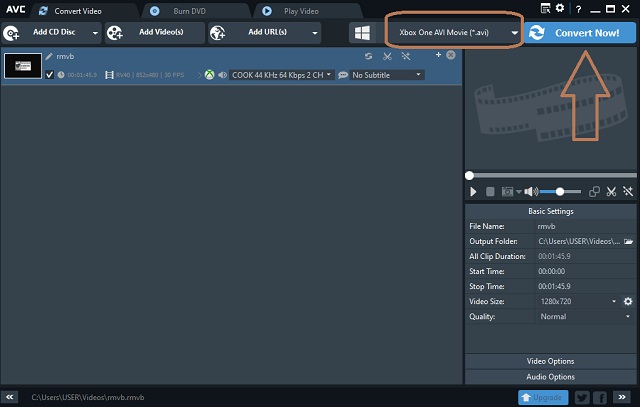Click the rmvb video thumbnail
Screen dimensions: 640x407
point(23,66)
